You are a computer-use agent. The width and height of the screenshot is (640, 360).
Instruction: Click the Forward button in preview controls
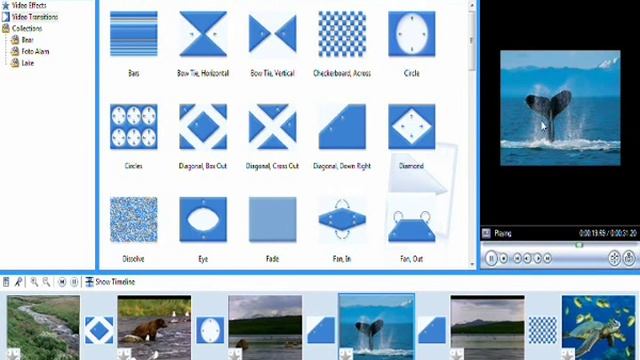click(x=547, y=258)
